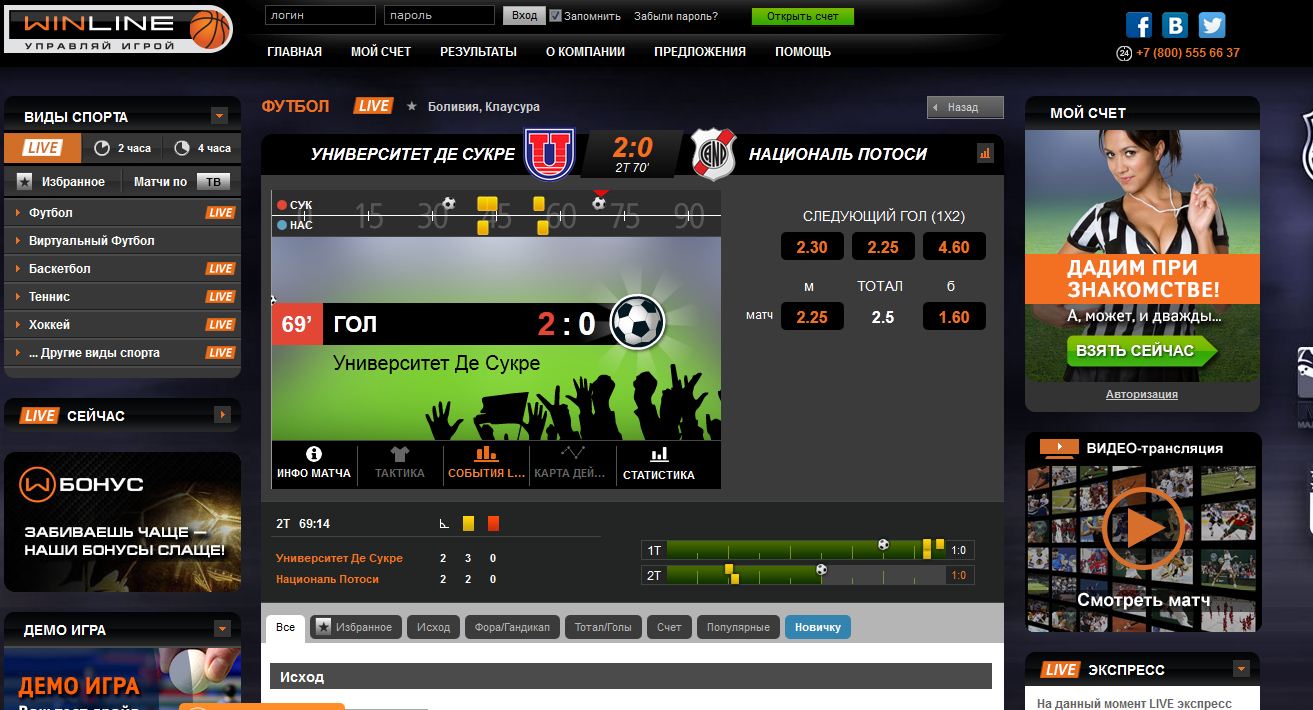Screen dimensions: 1313x710
Task: Toggle the Запомнить checkbox
Action: point(555,16)
